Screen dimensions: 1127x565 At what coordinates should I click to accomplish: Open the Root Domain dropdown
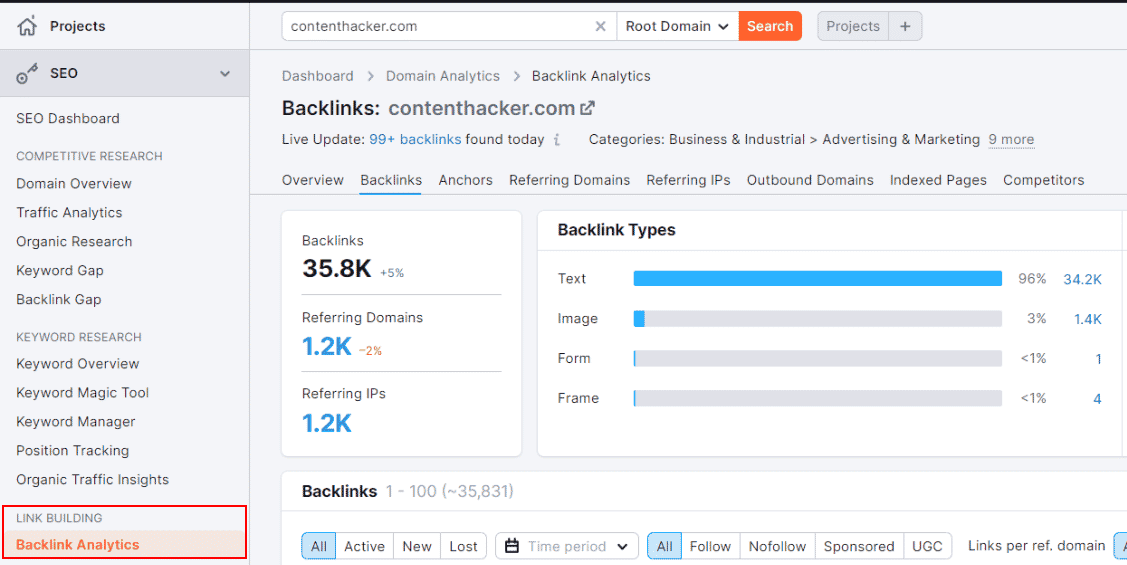click(677, 27)
